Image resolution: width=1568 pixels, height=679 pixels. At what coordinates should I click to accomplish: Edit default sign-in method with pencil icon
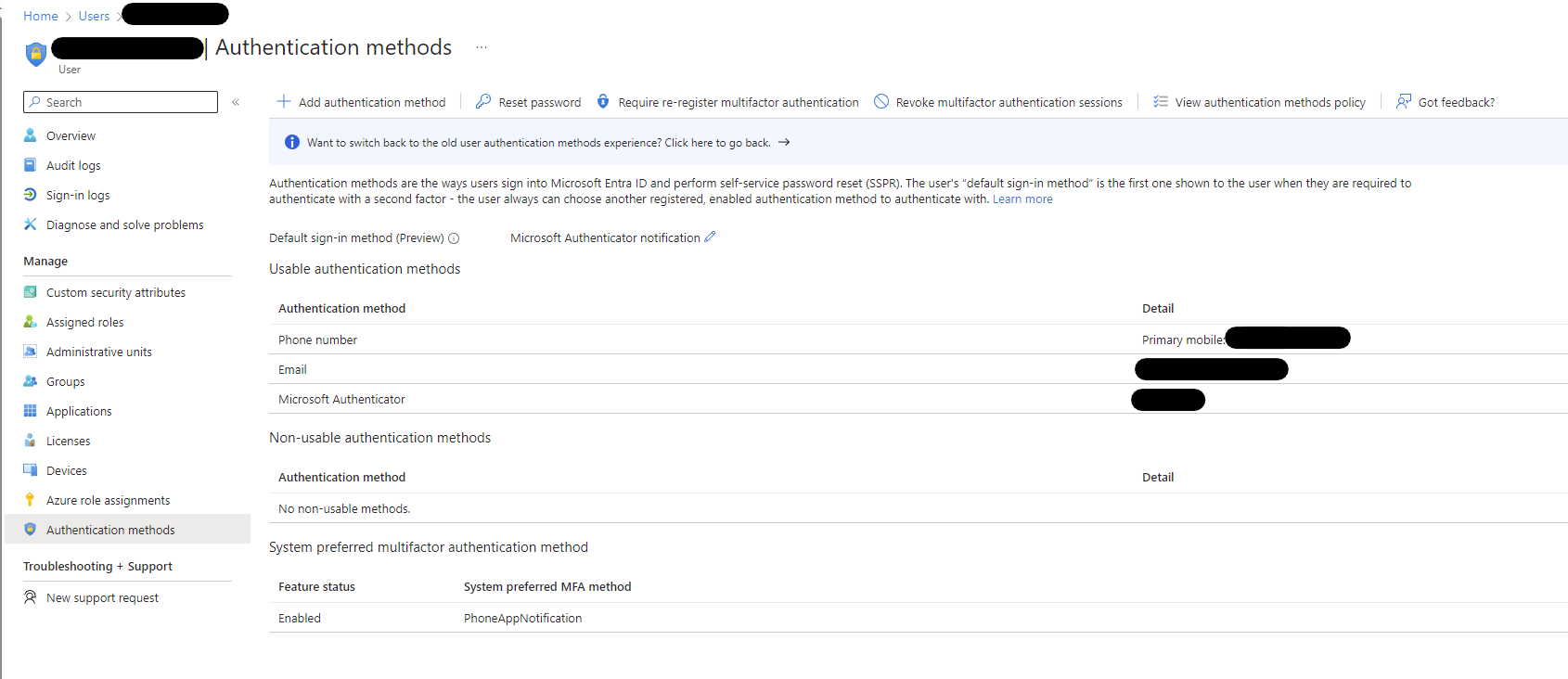(x=710, y=237)
